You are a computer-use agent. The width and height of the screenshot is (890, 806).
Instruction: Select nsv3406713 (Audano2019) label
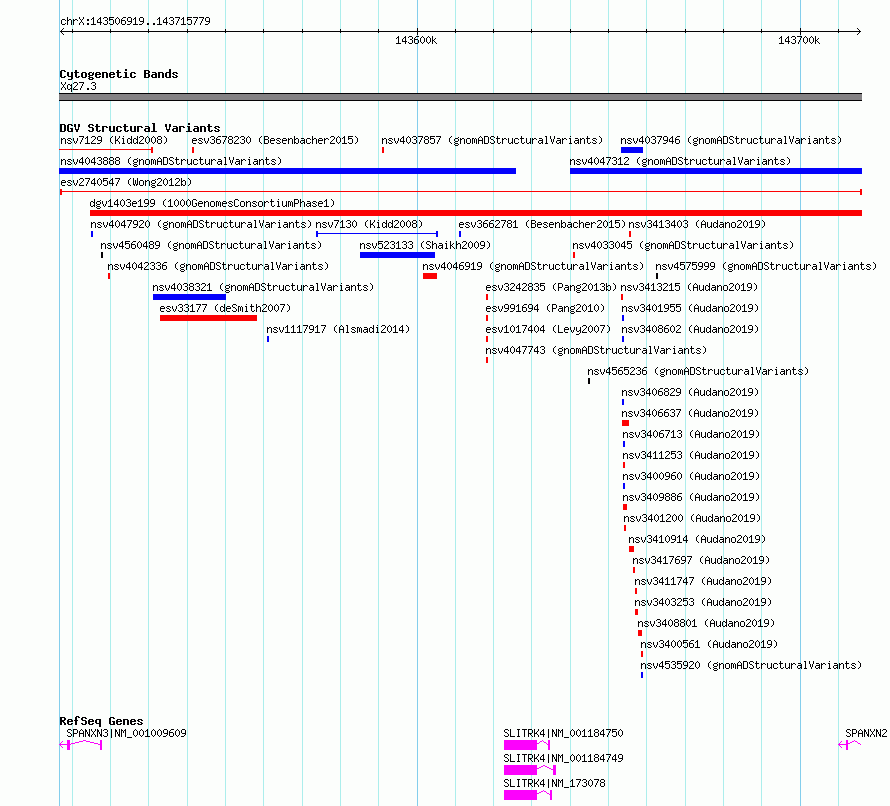[691, 434]
